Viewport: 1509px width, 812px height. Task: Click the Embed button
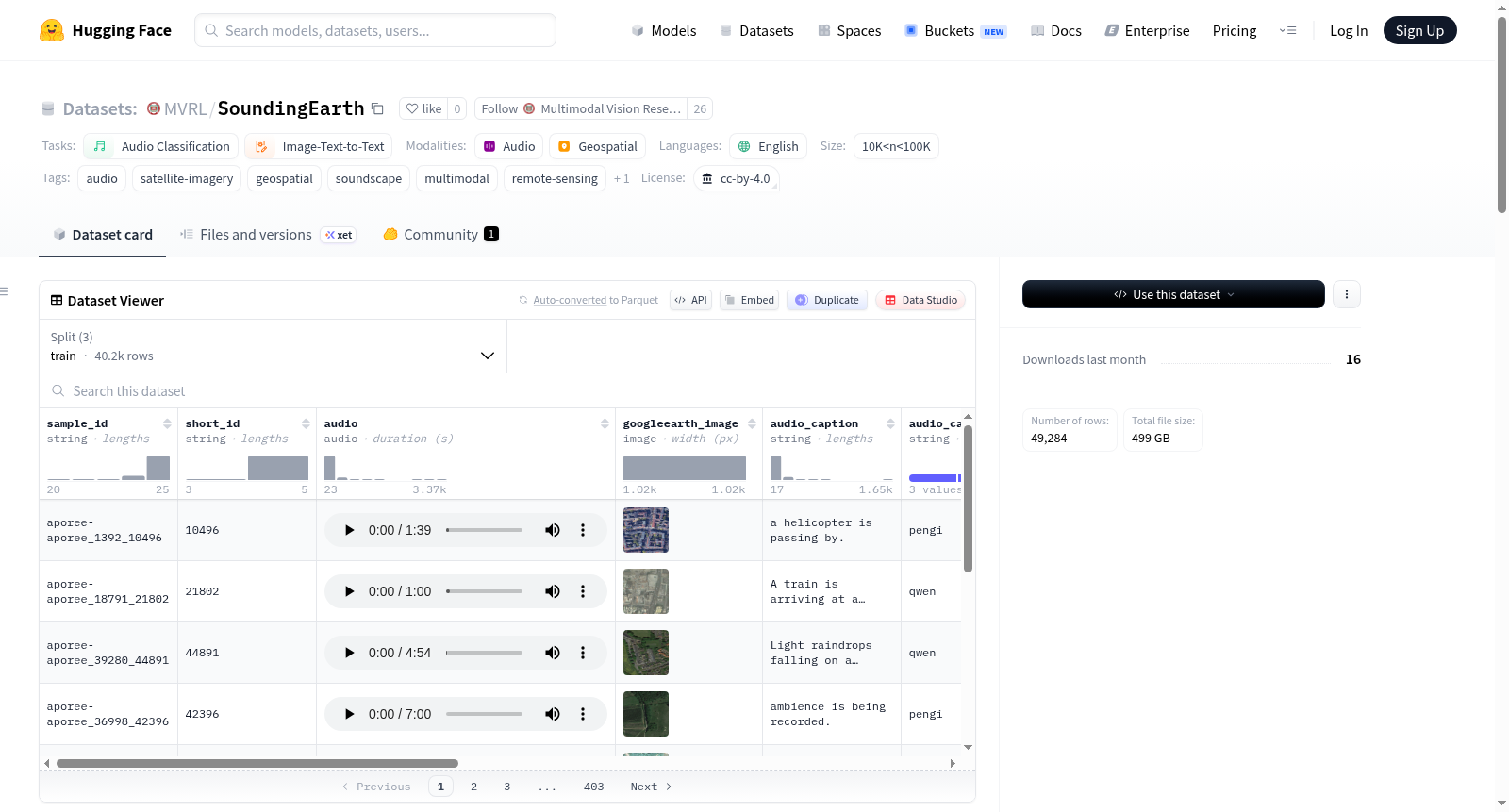pyautogui.click(x=749, y=300)
